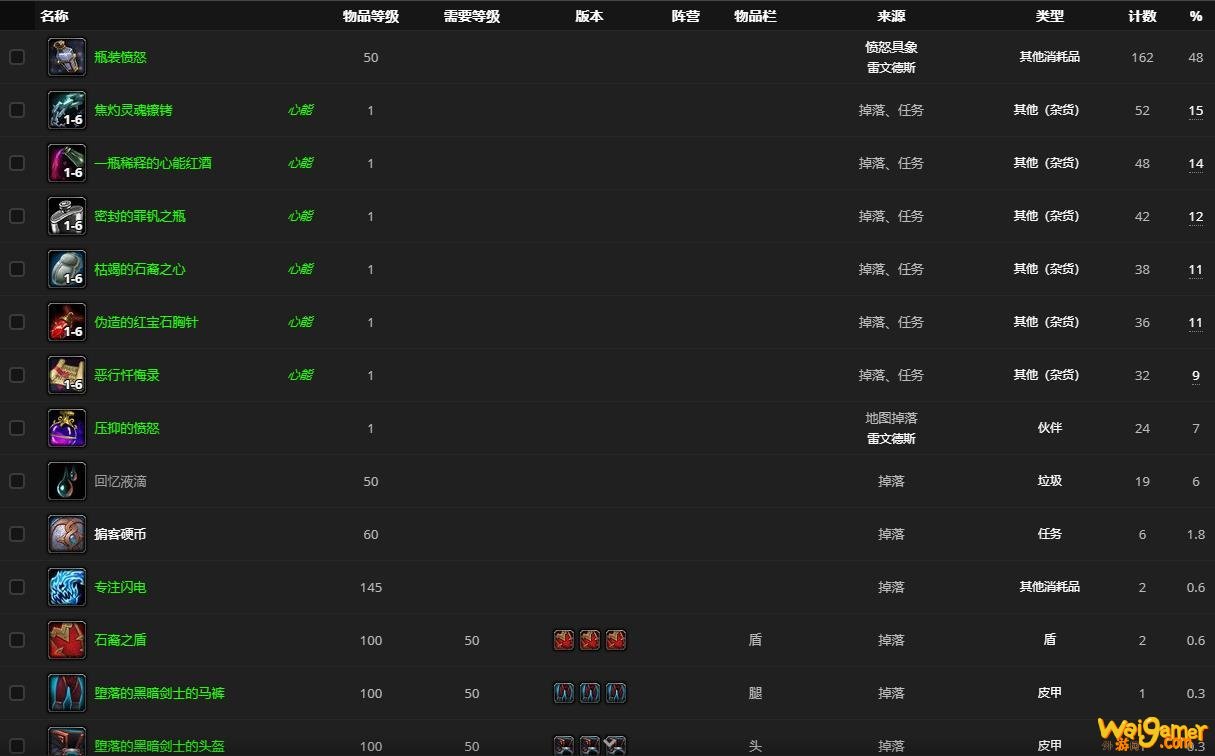Viewport: 1215px width, 756px height.
Task: Click first version icon in 马裤 row
Action: tap(564, 693)
